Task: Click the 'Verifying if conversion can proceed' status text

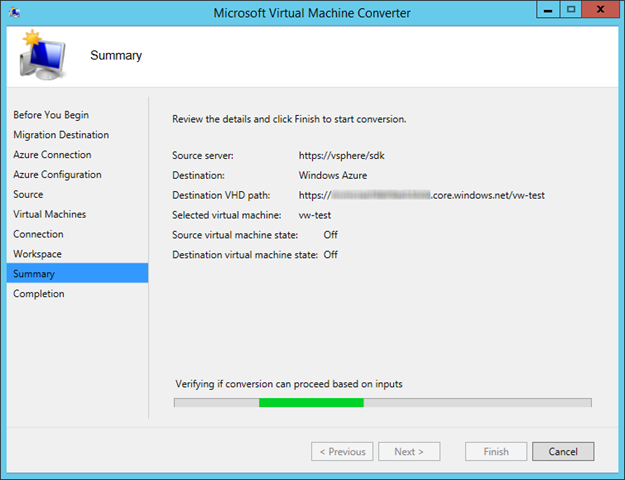Action: coord(289,384)
